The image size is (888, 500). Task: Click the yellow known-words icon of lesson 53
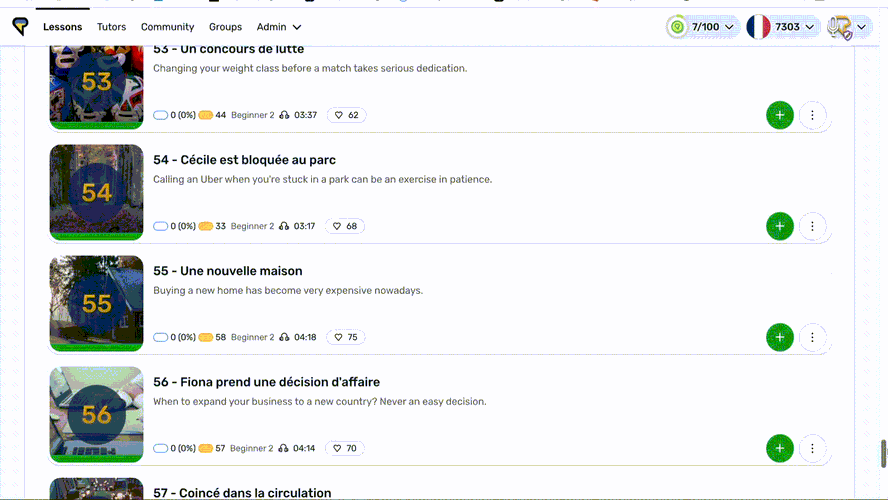(206, 115)
